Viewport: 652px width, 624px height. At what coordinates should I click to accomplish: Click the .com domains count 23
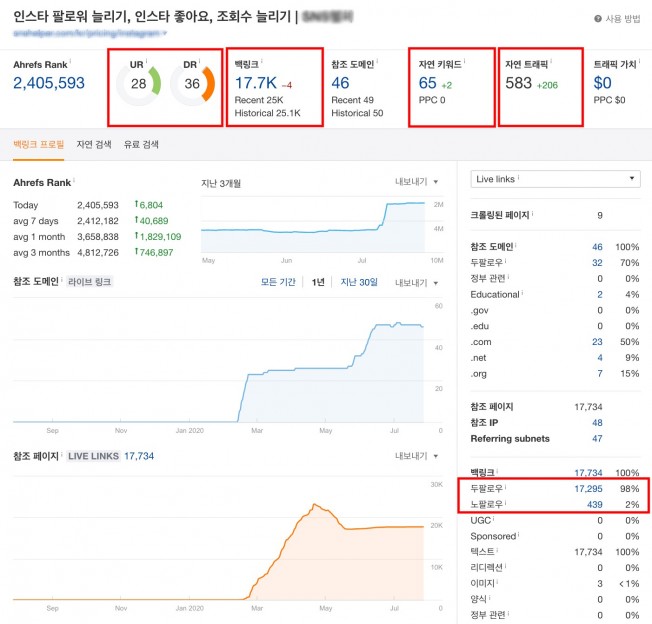[x=597, y=342]
